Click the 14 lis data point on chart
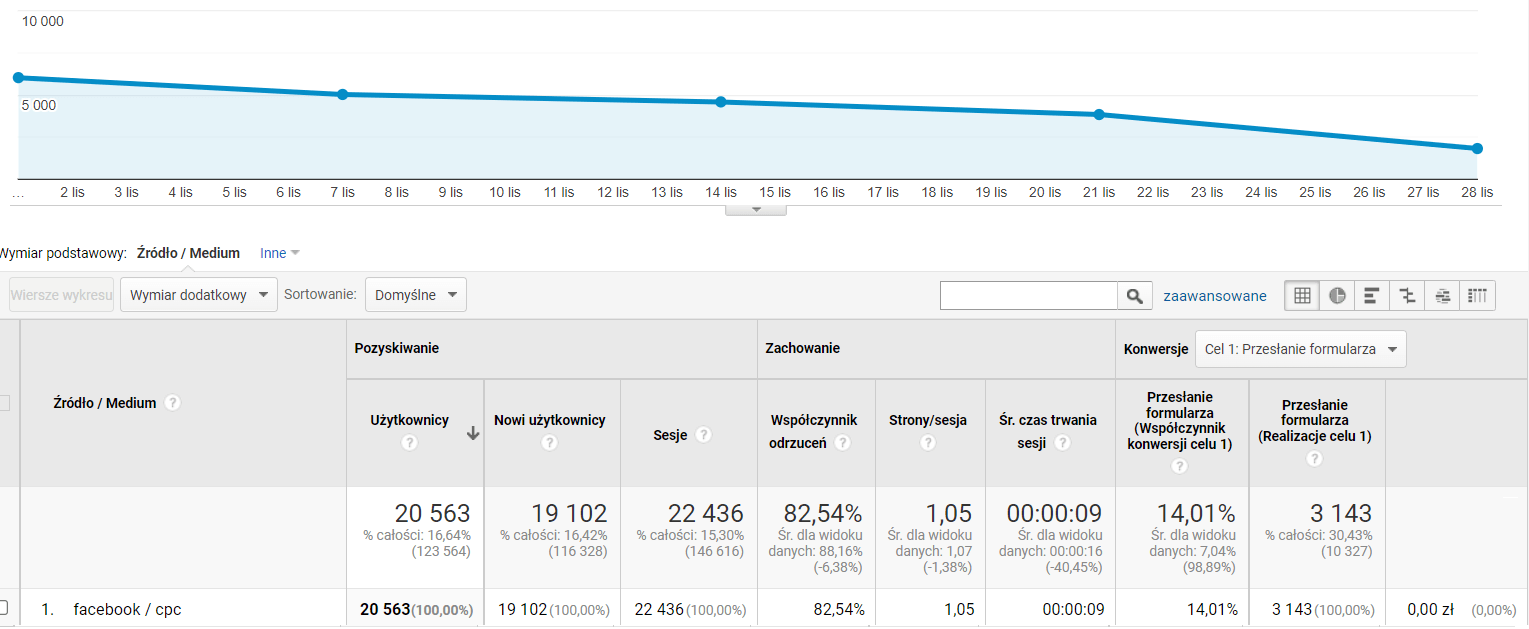 (720, 102)
